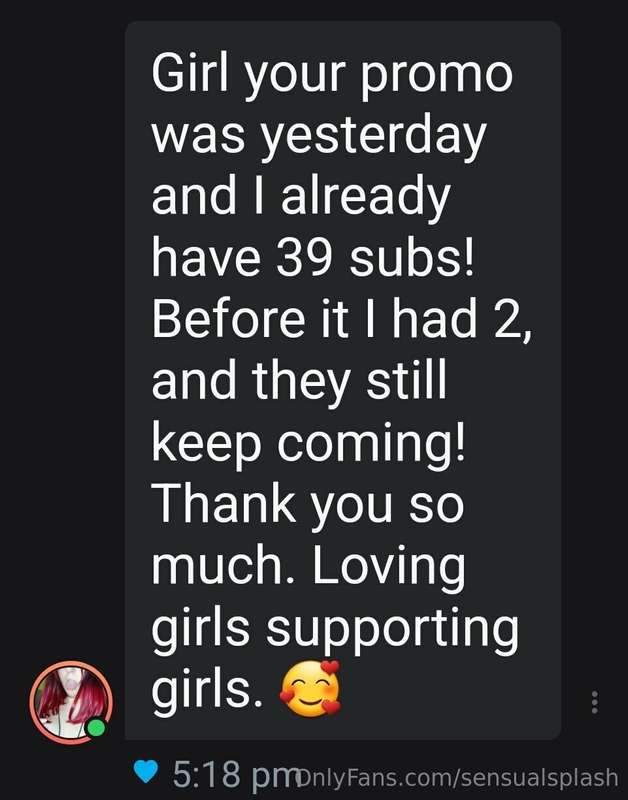This screenshot has width=628, height=800.
Task: Open the three-dot message options menu
Action: pos(594,702)
